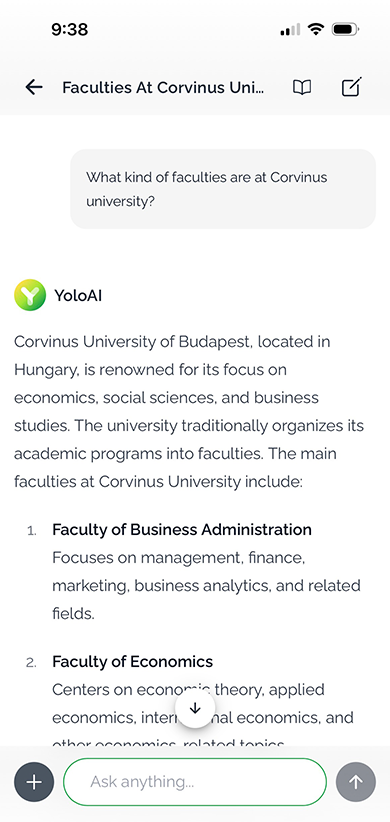Tap the plus attachment button

click(34, 782)
